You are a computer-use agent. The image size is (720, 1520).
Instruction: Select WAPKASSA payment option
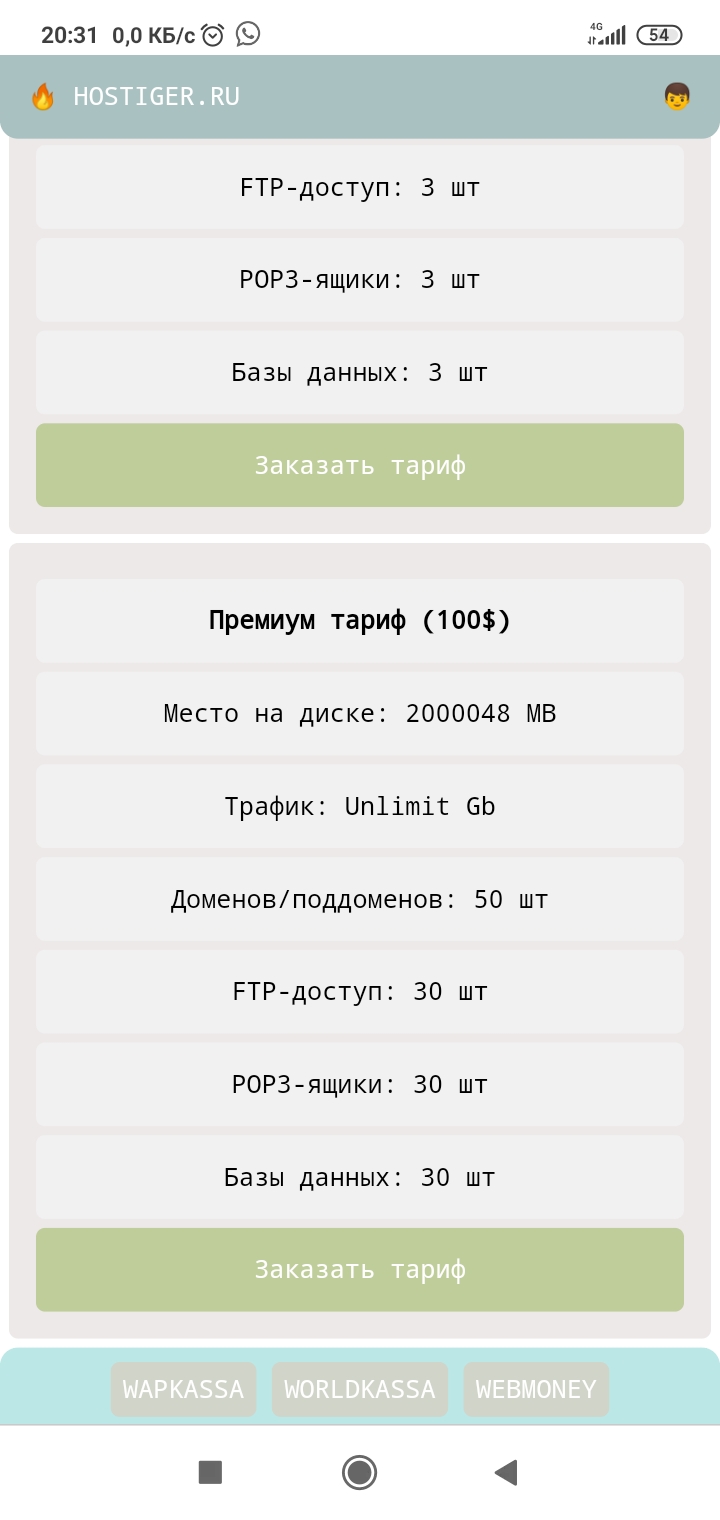(x=183, y=1389)
